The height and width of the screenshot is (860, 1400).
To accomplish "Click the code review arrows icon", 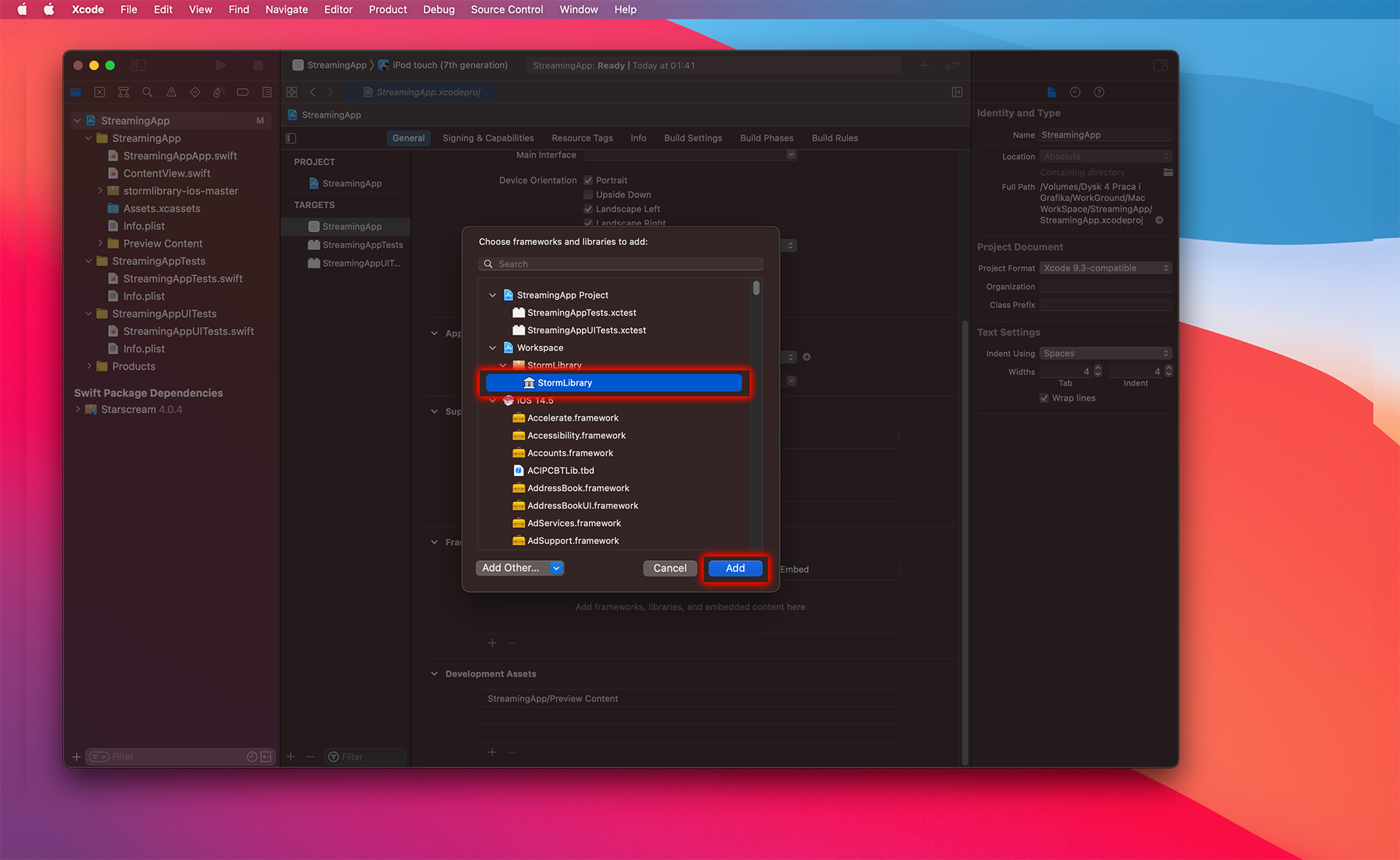I will [952, 66].
